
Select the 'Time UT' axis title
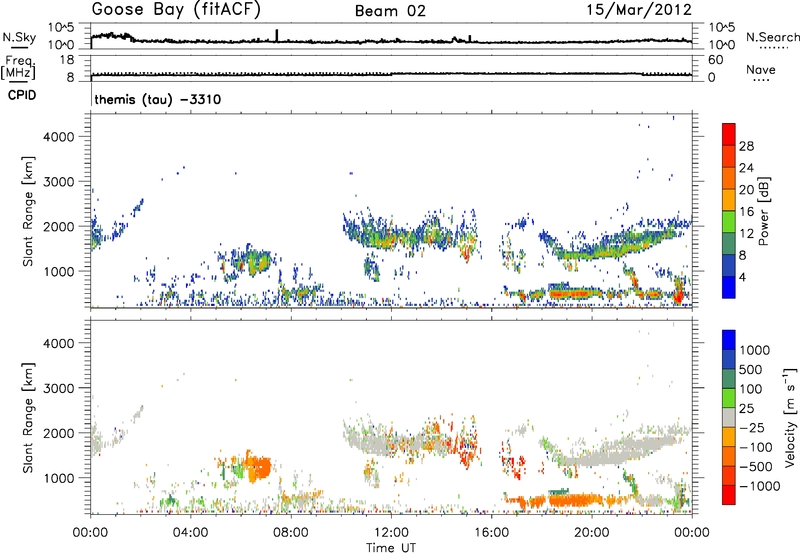coord(391,548)
